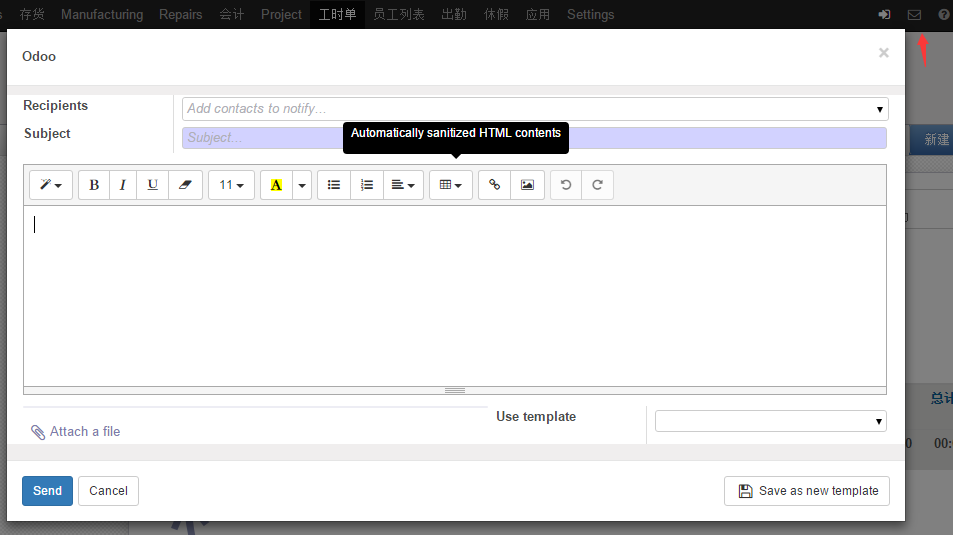Open the font size 11 dropdown

point(231,185)
